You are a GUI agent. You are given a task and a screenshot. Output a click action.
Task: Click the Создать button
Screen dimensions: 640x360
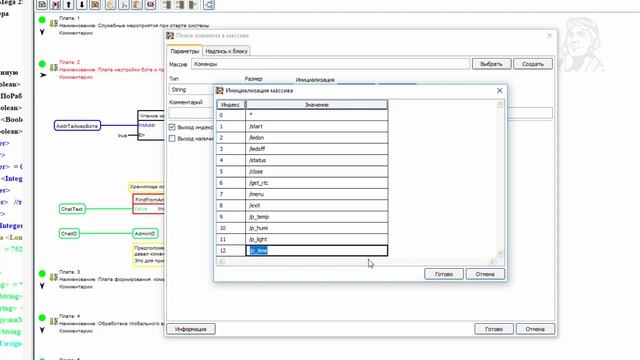pyautogui.click(x=533, y=64)
